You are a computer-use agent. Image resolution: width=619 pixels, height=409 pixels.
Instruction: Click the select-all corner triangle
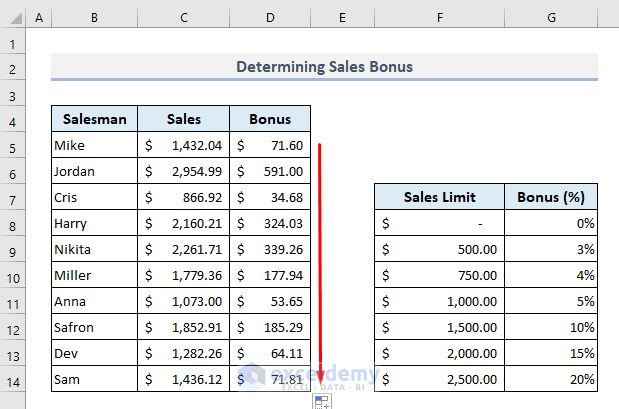point(12,18)
